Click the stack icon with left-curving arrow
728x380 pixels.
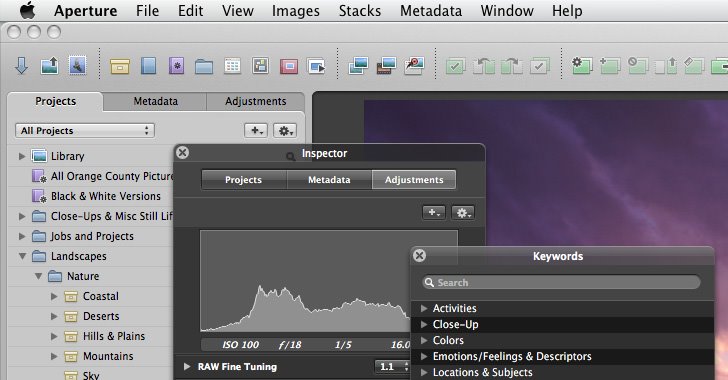pyautogui.click(x=484, y=66)
